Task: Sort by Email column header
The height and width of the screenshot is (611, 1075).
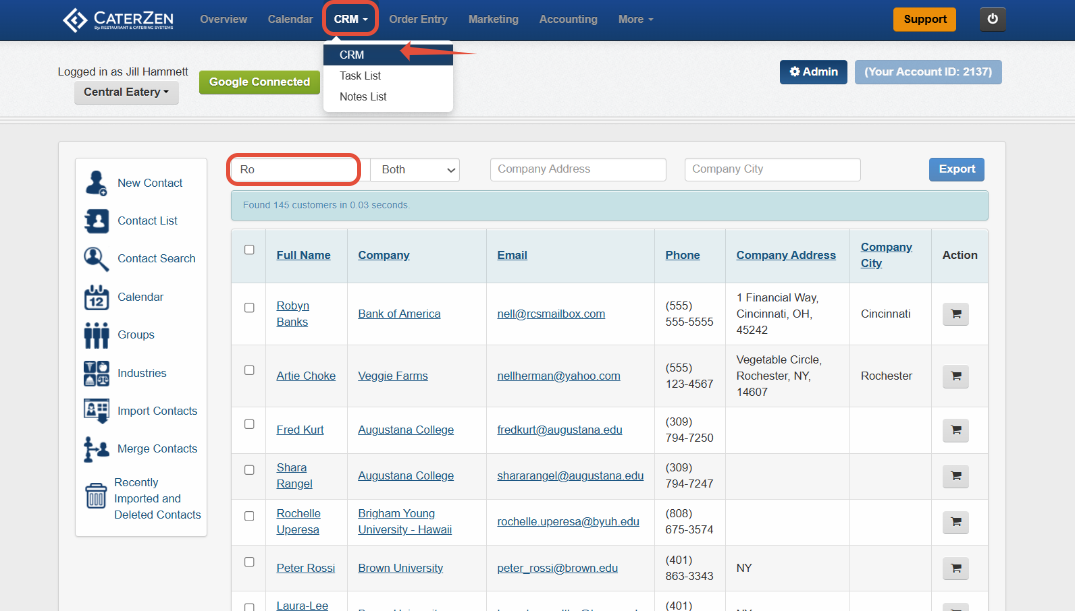Action: tap(512, 255)
